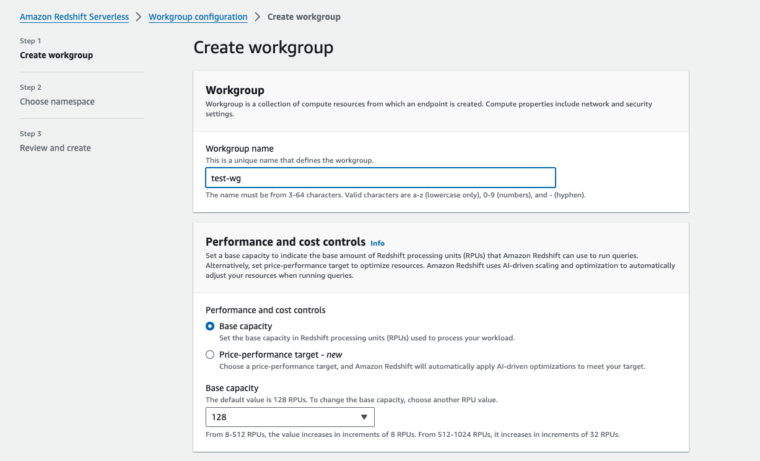This screenshot has width=760, height=461.
Task: Click Performance and cost controls section heading
Action: coord(285,242)
